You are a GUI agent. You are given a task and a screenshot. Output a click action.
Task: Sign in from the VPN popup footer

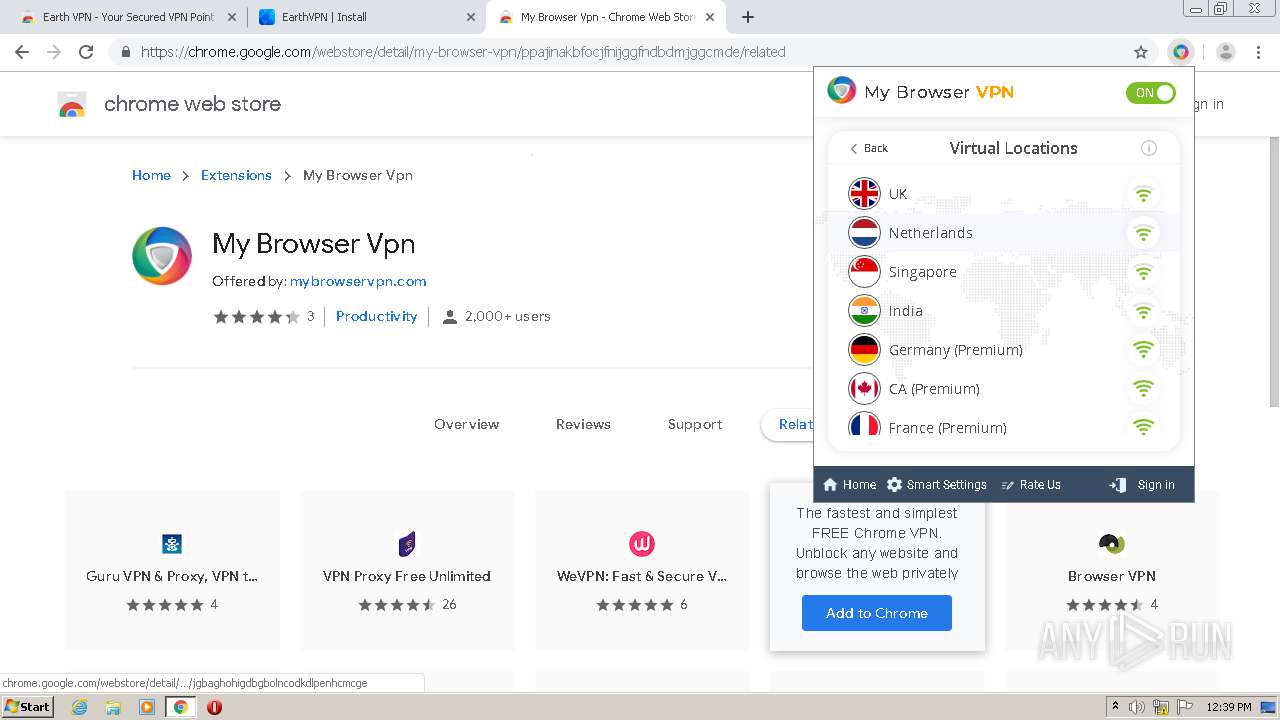pos(1142,485)
